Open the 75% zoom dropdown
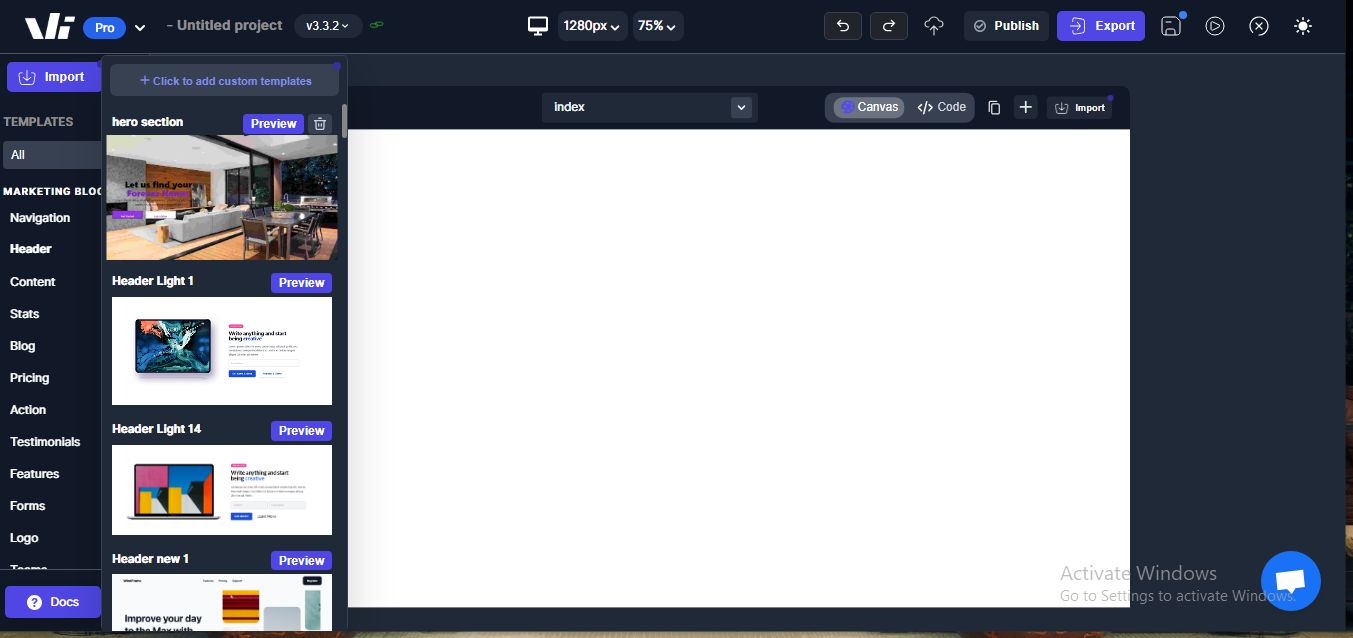This screenshot has height=638, width=1353. click(x=658, y=26)
